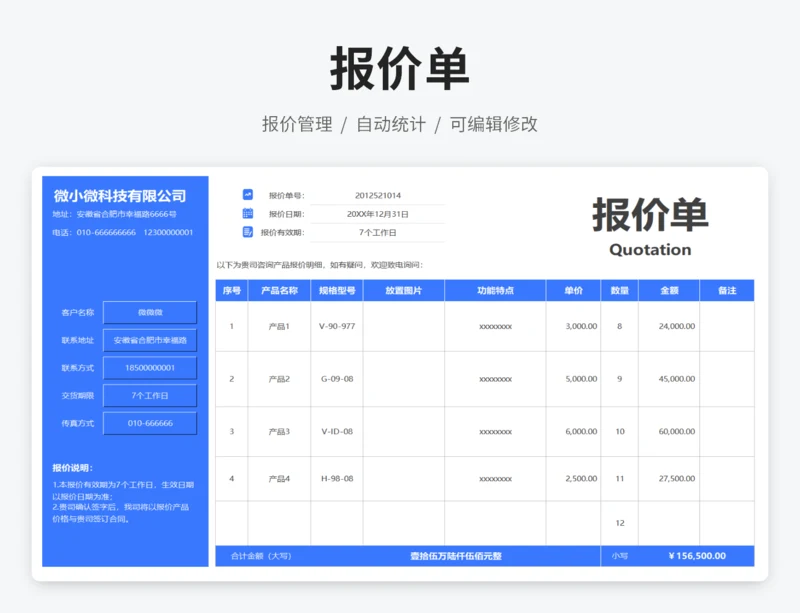800x613 pixels.
Task: Click the 序号 column header
Action: (x=232, y=290)
